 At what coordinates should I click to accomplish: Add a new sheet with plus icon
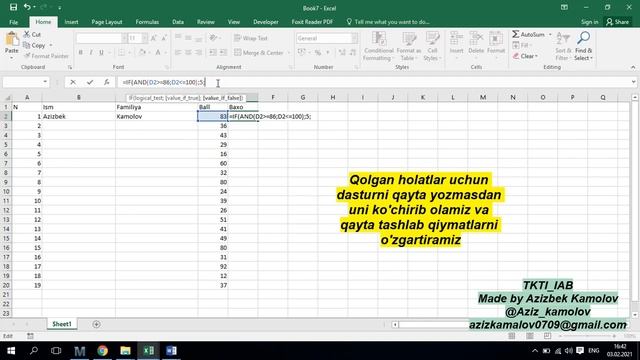point(96,324)
